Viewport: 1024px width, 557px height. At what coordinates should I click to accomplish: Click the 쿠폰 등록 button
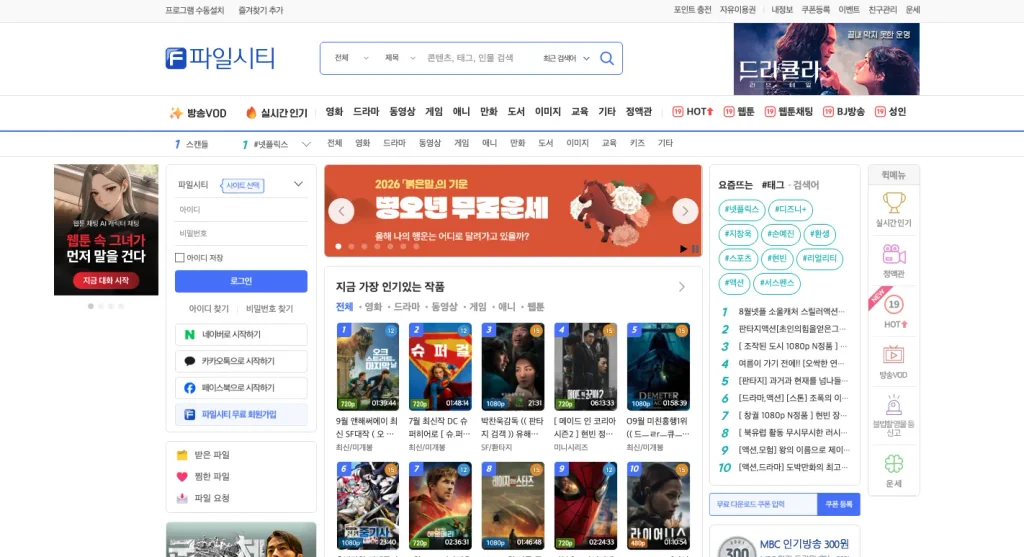(839, 504)
